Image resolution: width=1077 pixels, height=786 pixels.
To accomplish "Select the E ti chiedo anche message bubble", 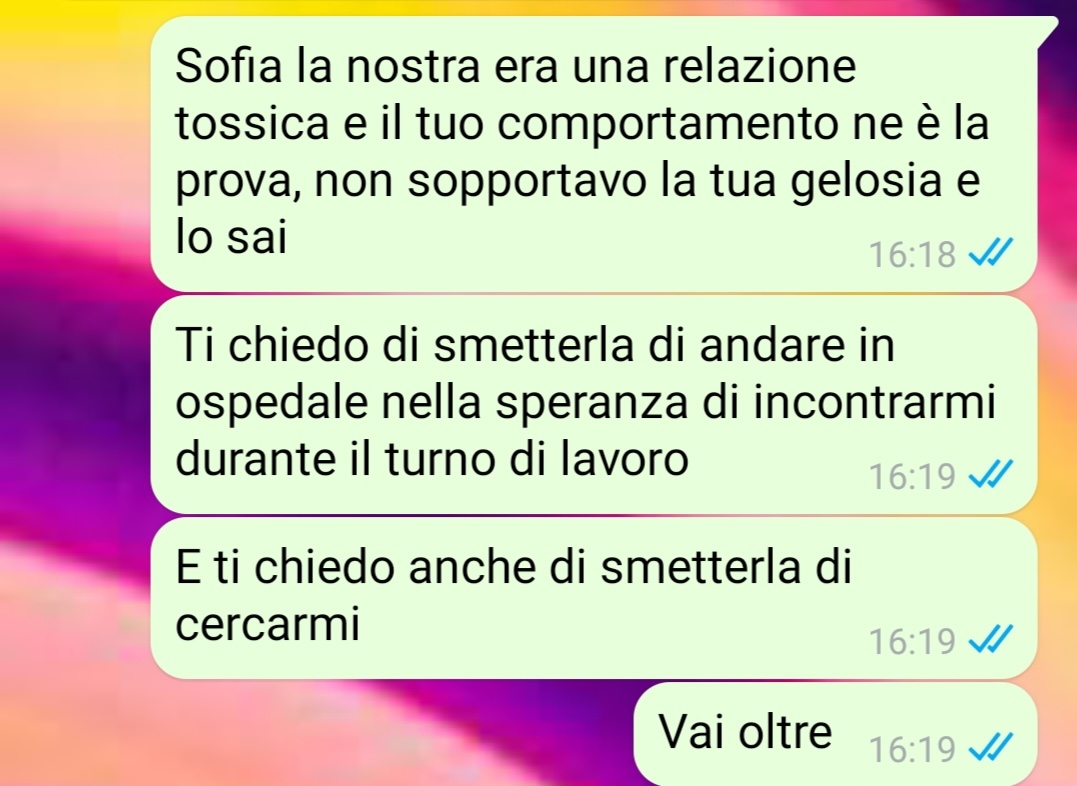I will (593, 598).
